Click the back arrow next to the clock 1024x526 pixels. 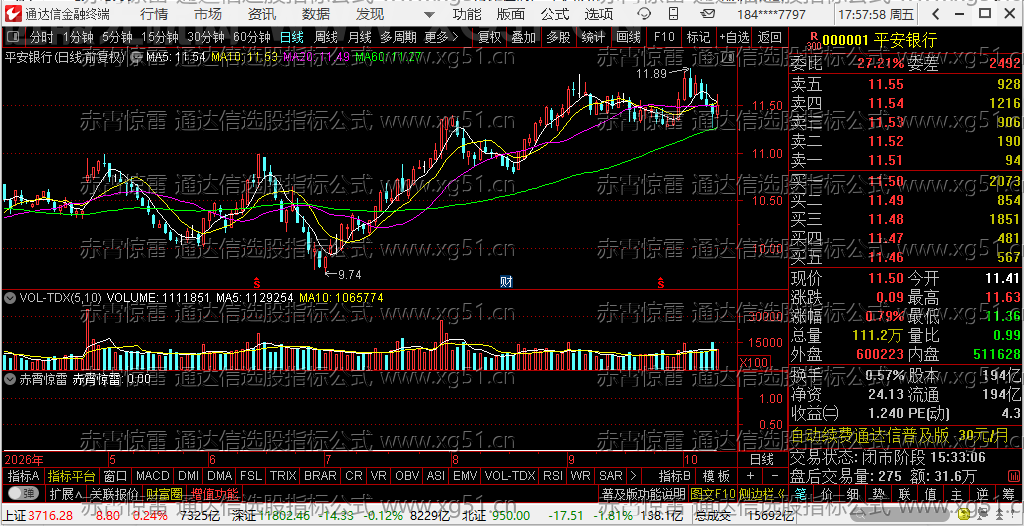(x=936, y=14)
